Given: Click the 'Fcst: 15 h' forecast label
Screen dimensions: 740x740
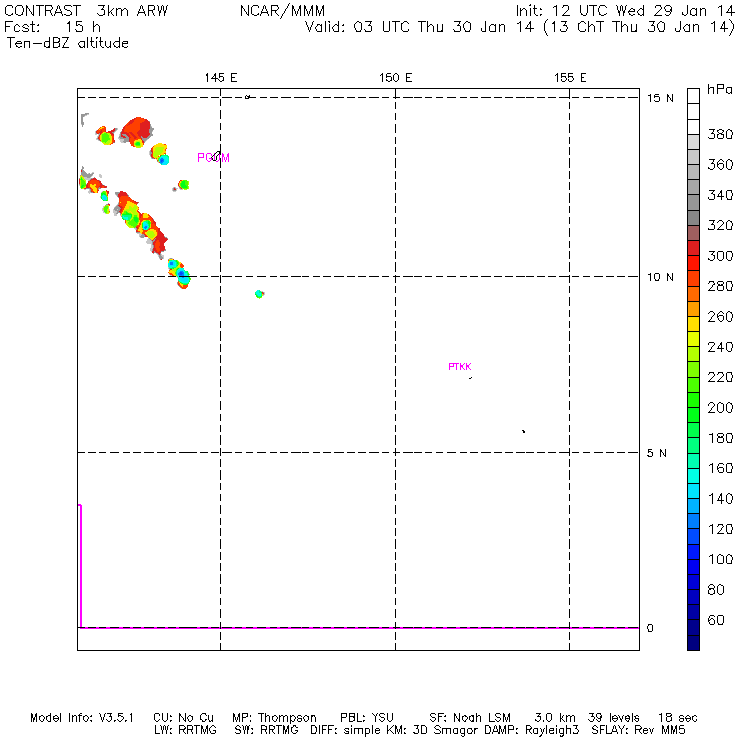Looking at the screenshot, I should click(x=52, y=27).
